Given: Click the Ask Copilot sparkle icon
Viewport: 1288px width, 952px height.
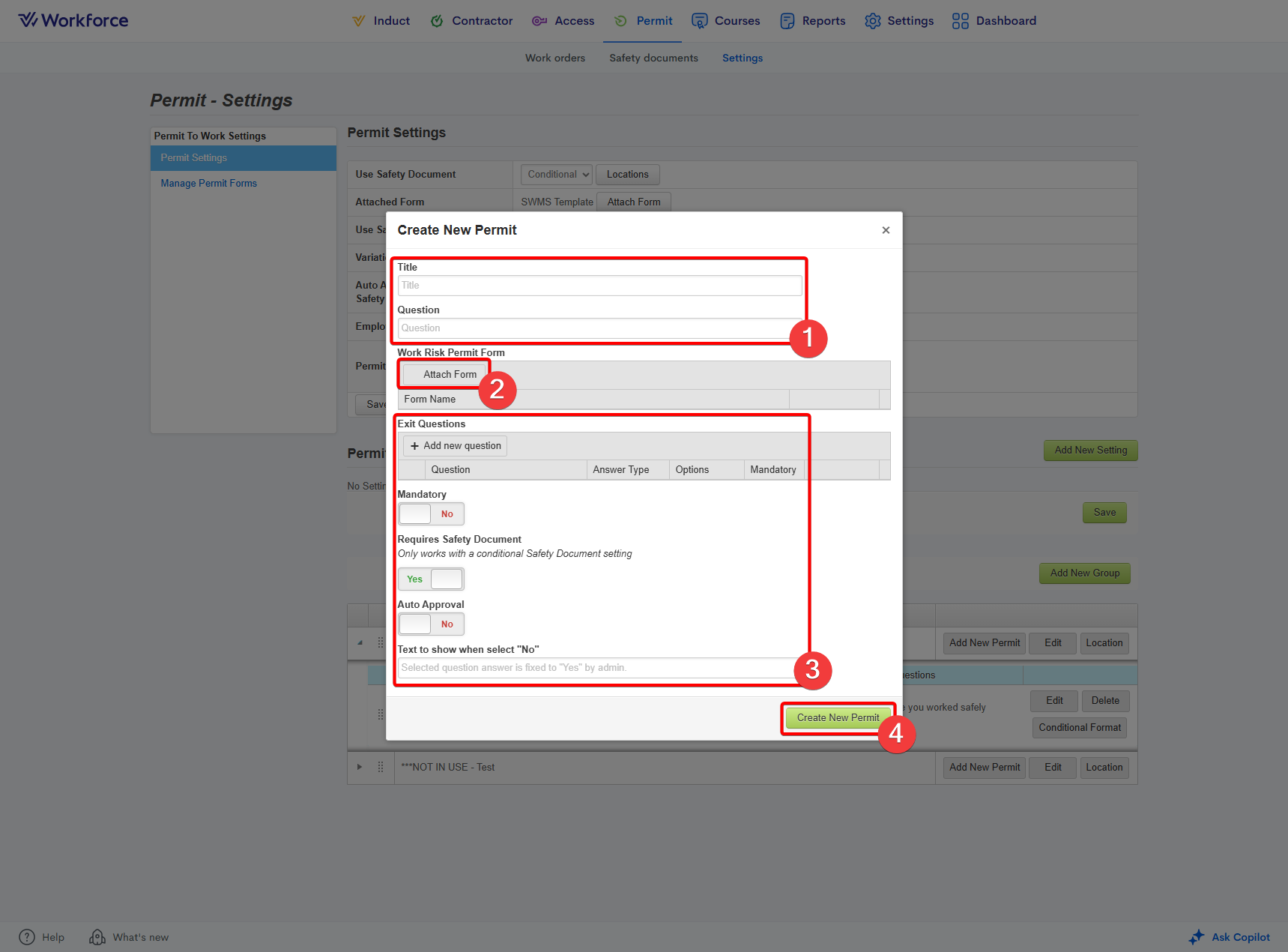Looking at the screenshot, I should [1197, 937].
